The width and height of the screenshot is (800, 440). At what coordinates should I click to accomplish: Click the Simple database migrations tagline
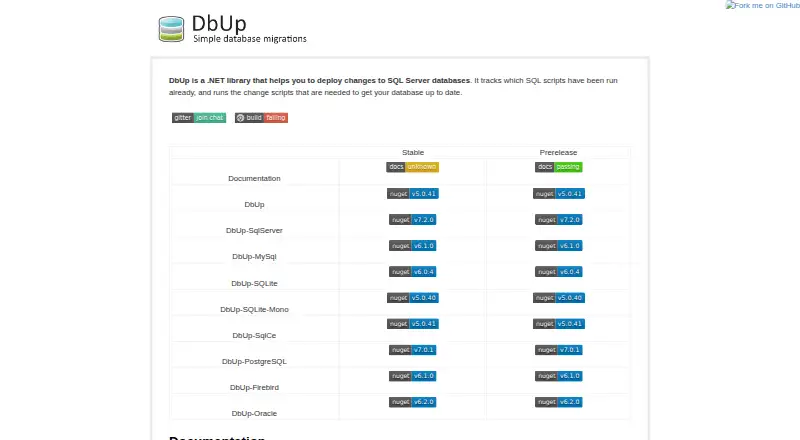249,39
